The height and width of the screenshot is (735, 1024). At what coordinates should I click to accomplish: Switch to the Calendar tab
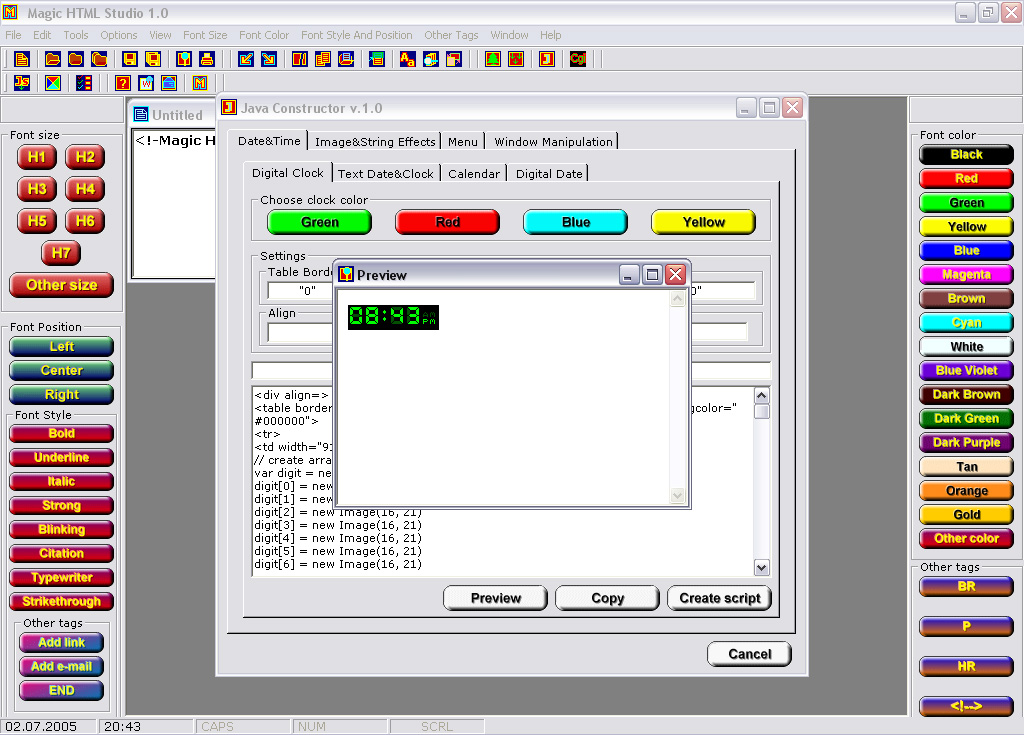coord(473,174)
